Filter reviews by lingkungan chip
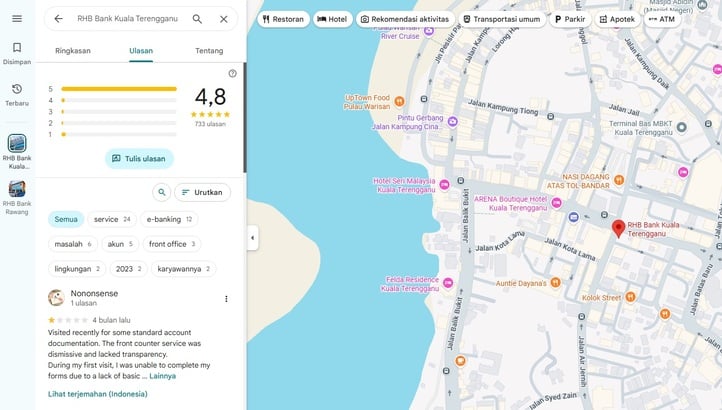The height and width of the screenshot is (410, 722). click(x=77, y=269)
